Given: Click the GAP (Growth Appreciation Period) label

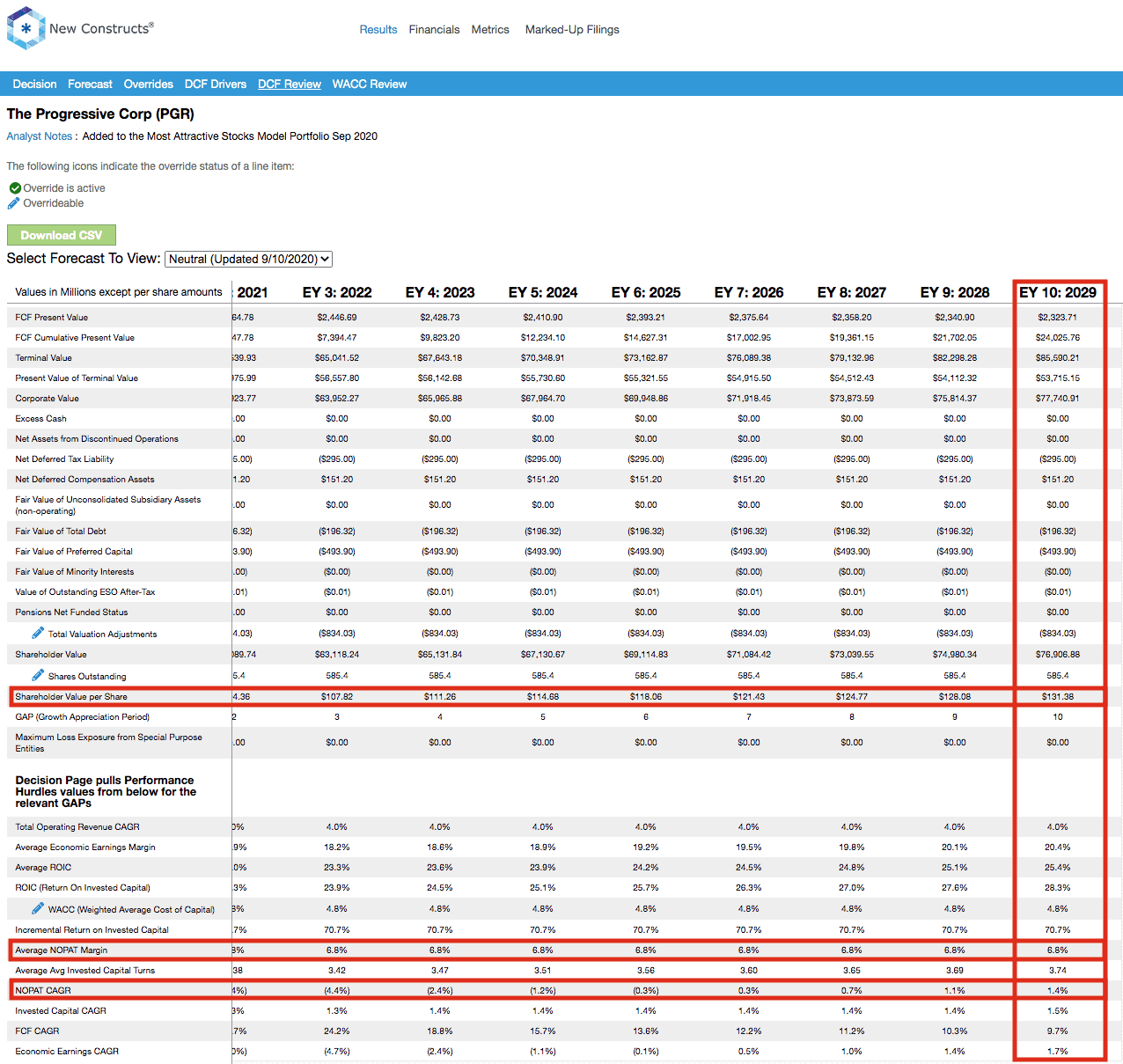Looking at the screenshot, I should coord(83,716).
